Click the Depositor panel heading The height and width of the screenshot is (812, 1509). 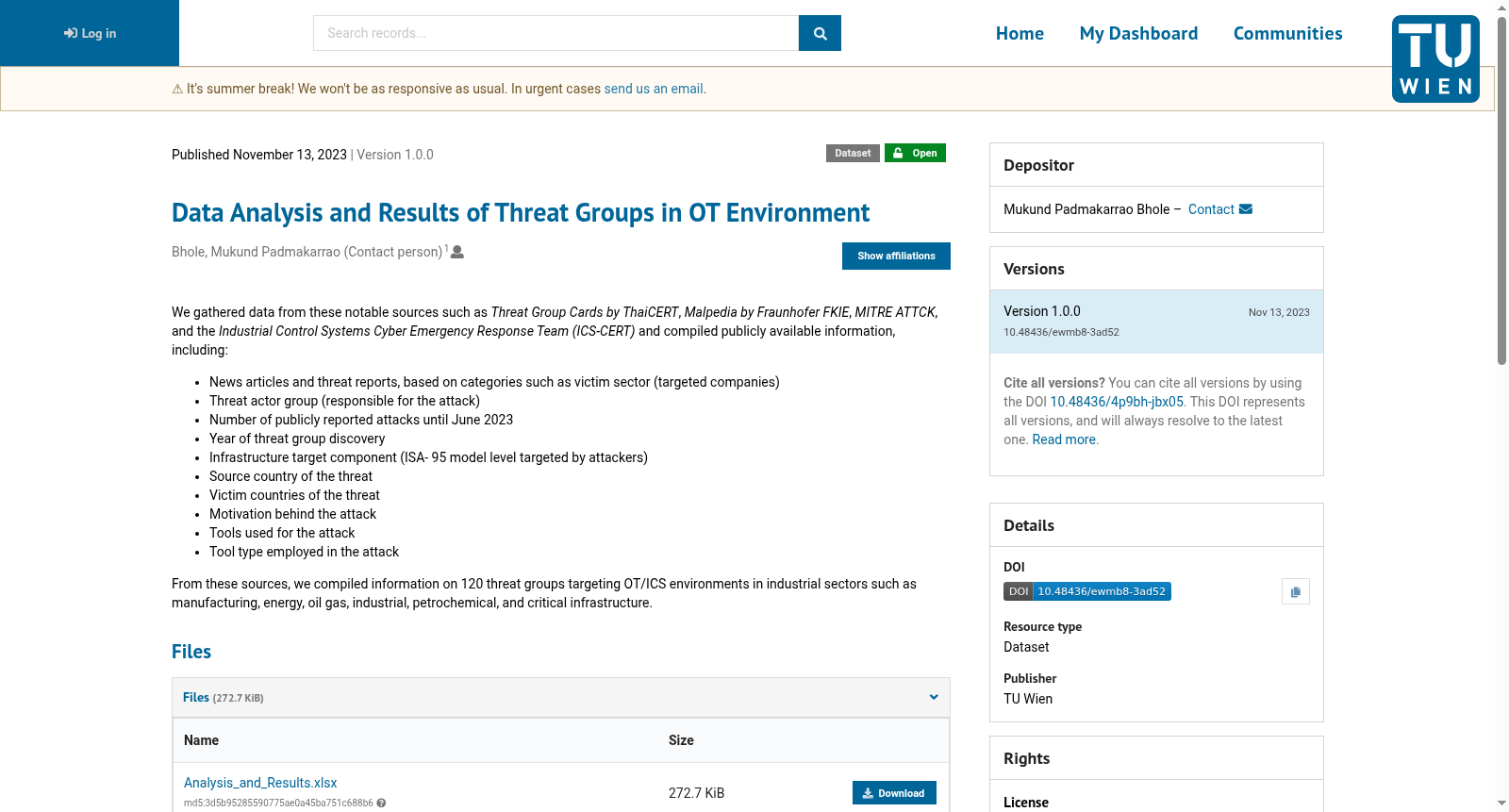1038,165
